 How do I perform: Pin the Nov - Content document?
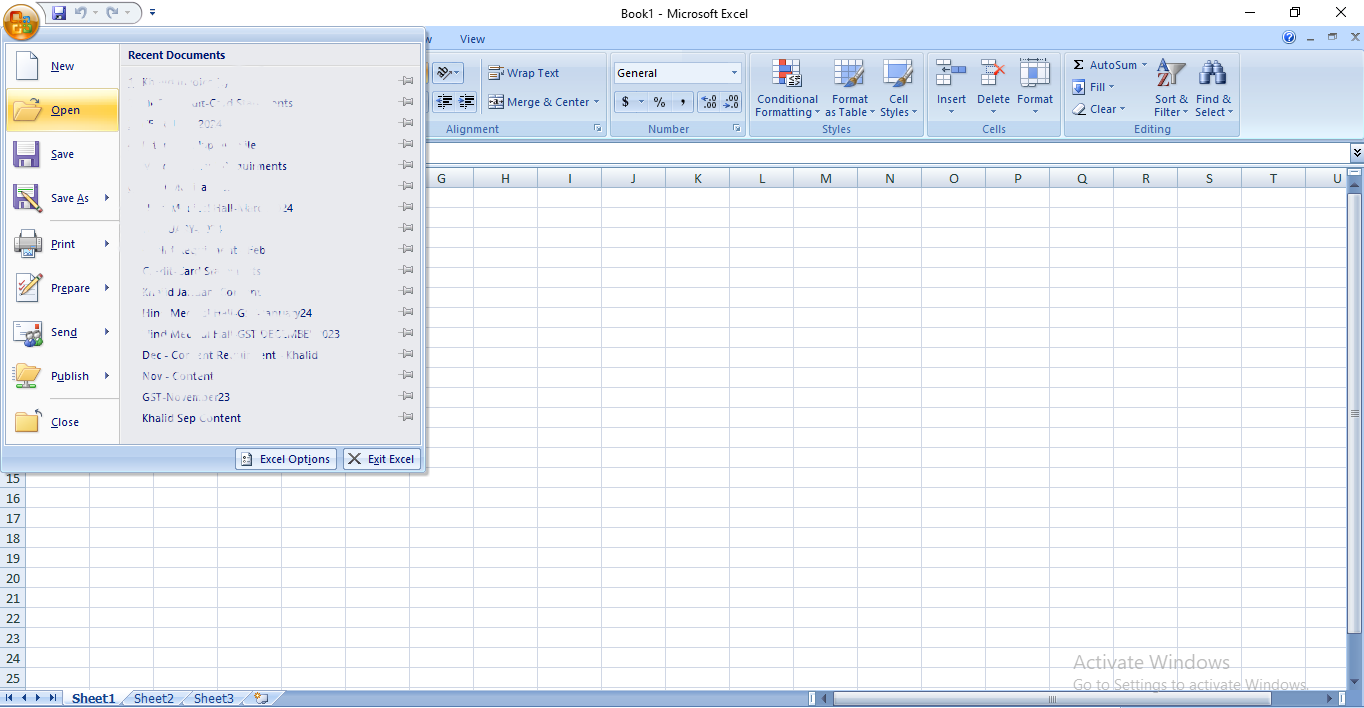[407, 376]
